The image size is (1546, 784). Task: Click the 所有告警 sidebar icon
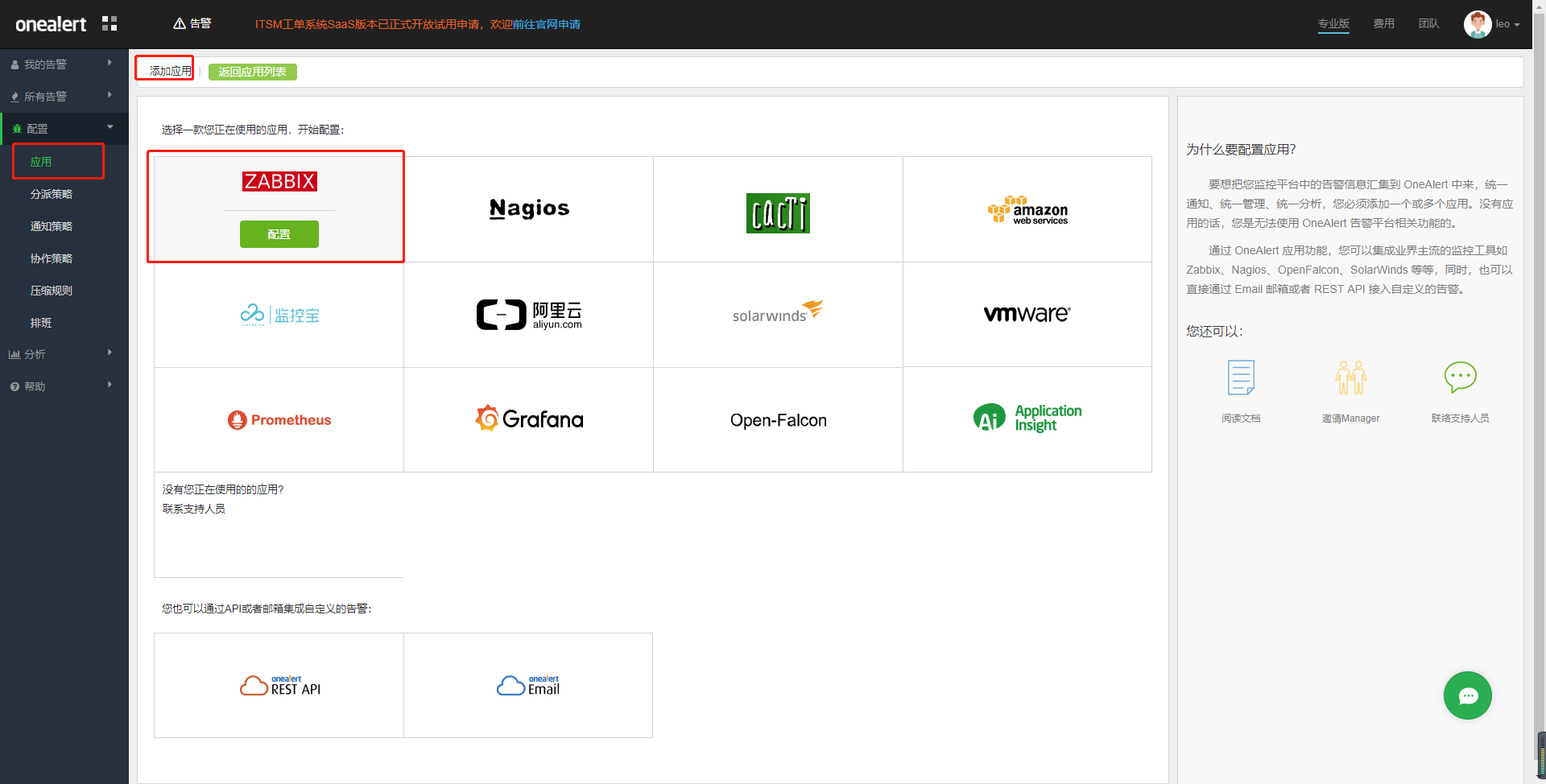(14, 97)
